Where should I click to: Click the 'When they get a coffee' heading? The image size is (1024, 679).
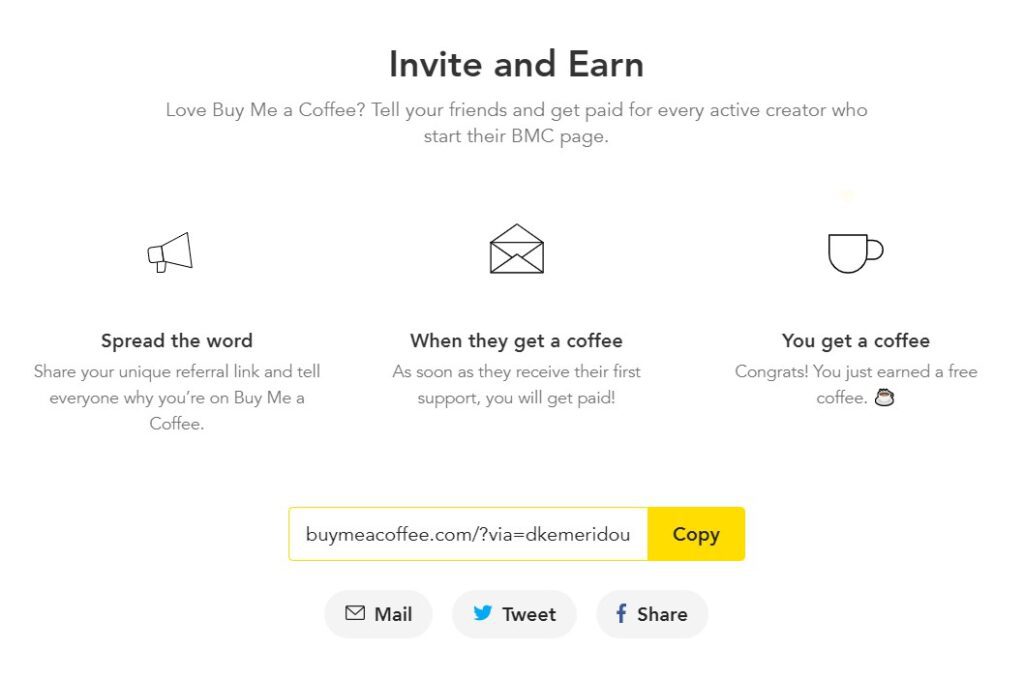click(517, 341)
